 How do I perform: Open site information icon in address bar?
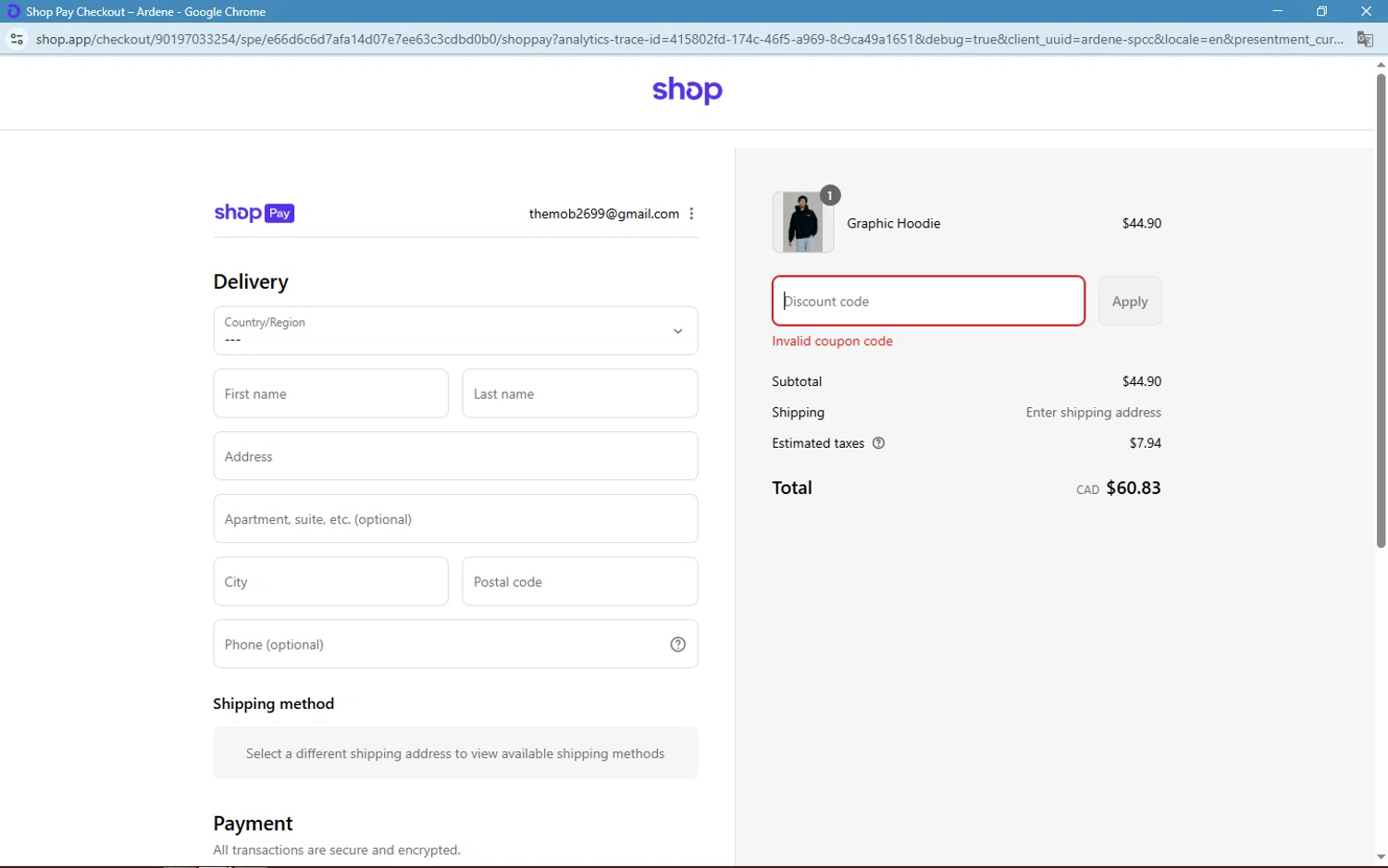coord(16,39)
